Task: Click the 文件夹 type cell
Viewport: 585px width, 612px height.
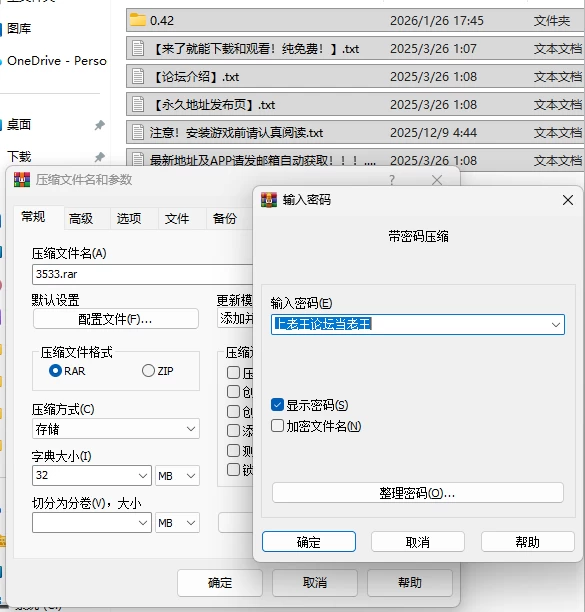Action: (x=552, y=20)
